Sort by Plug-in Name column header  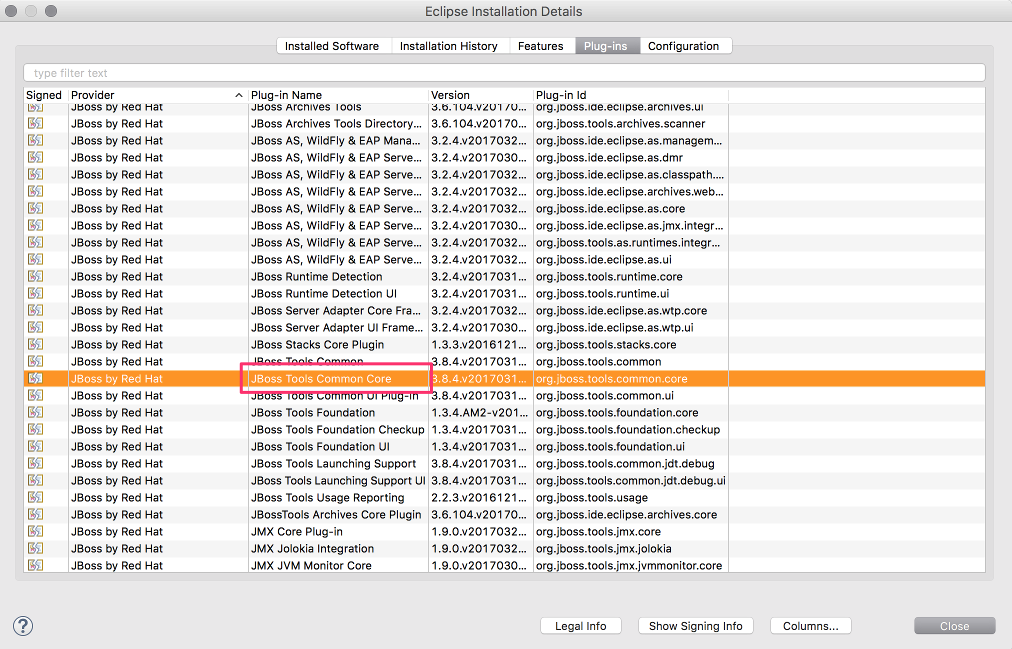[338, 95]
